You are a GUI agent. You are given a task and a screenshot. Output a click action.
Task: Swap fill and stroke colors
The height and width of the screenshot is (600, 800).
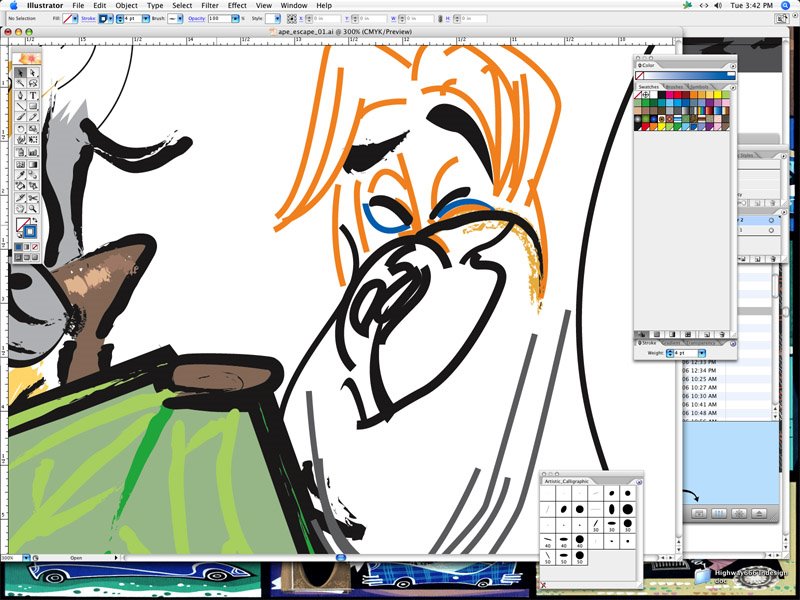coord(35,219)
